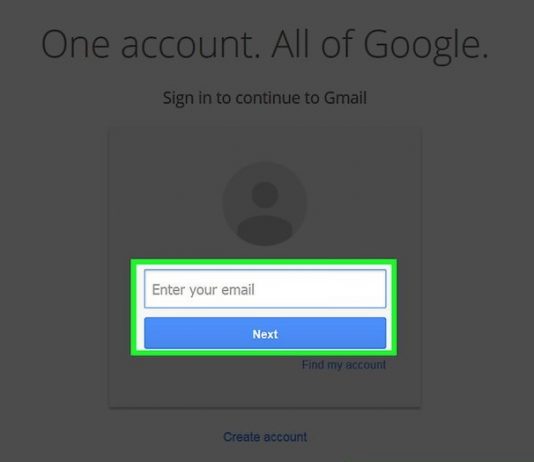Click the shoulders of the avatar silhouette
The image size is (534, 462).
point(265,229)
